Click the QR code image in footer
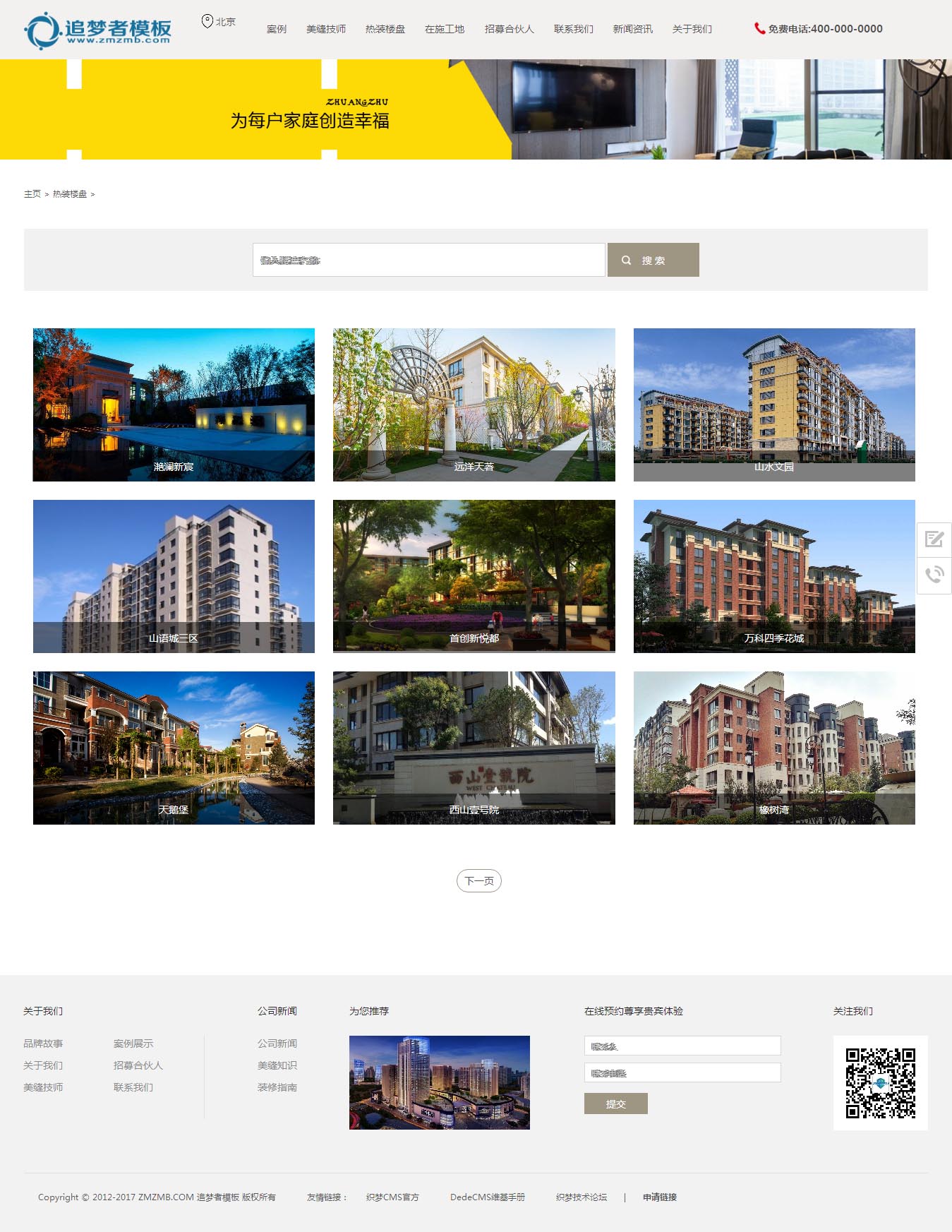The width and height of the screenshot is (952, 1232). tap(880, 1083)
